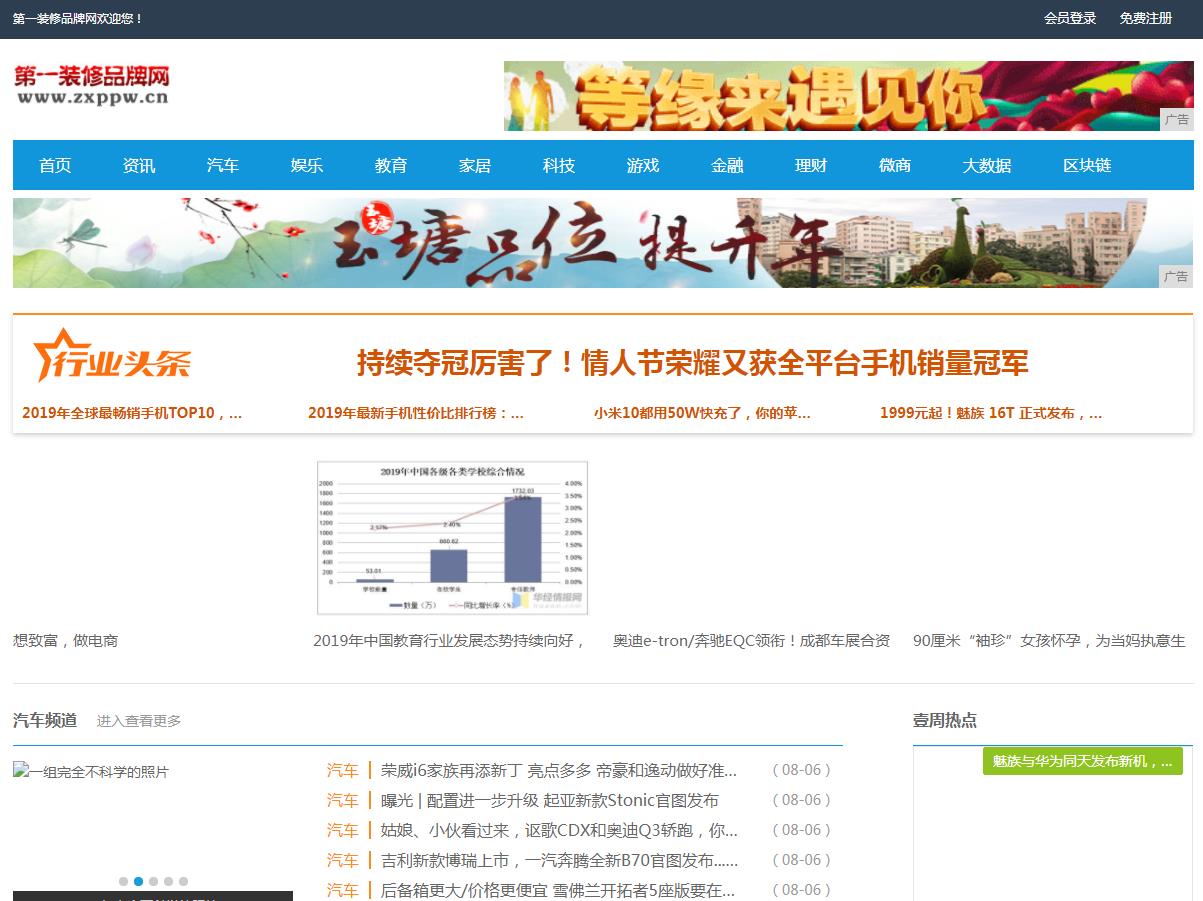Select the fifth slideshow dot
The image size is (1203, 901).
pos(183,882)
